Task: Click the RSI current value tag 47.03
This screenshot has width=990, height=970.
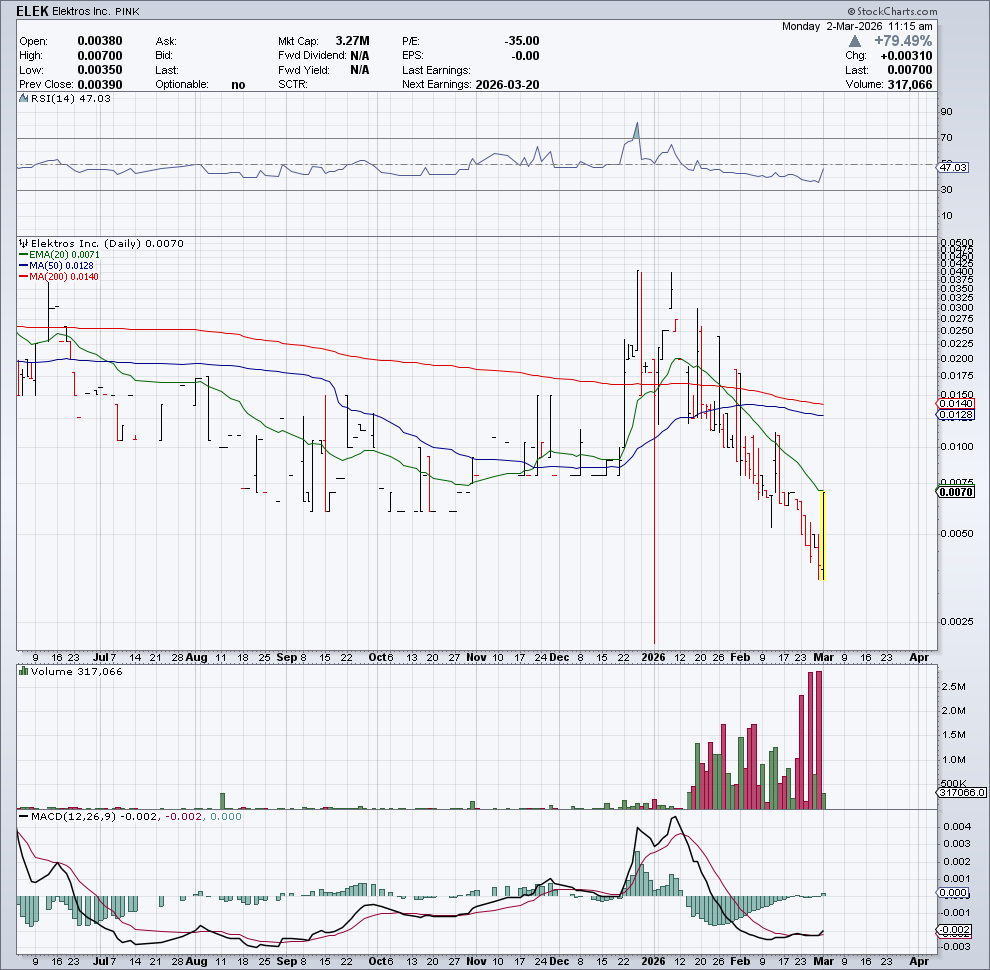Action: click(x=953, y=167)
